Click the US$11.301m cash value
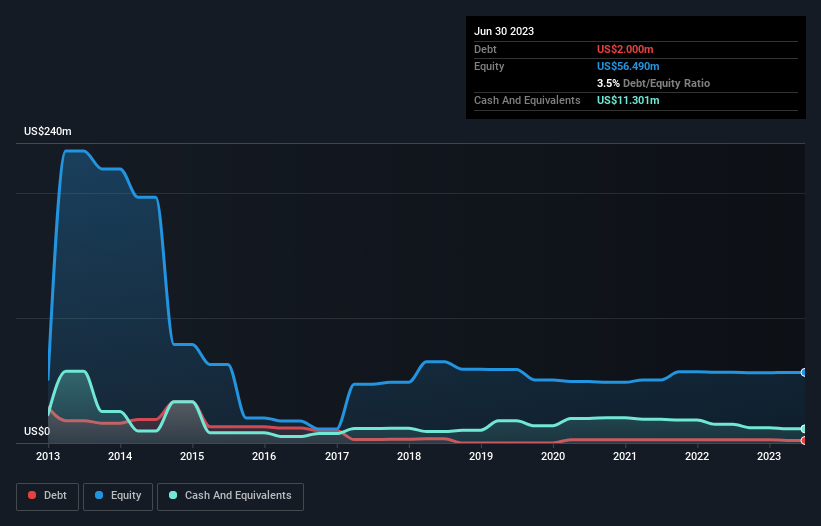Viewport: 821px width, 526px height. [628, 100]
